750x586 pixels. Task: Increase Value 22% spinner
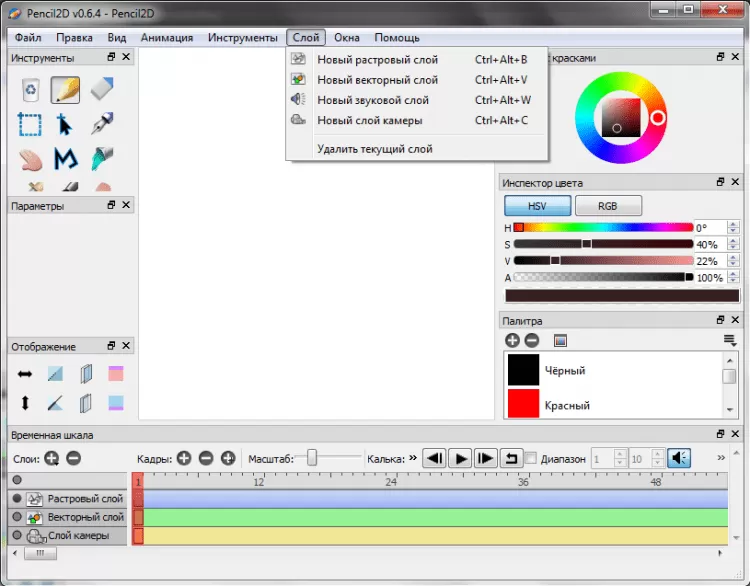(x=733, y=258)
